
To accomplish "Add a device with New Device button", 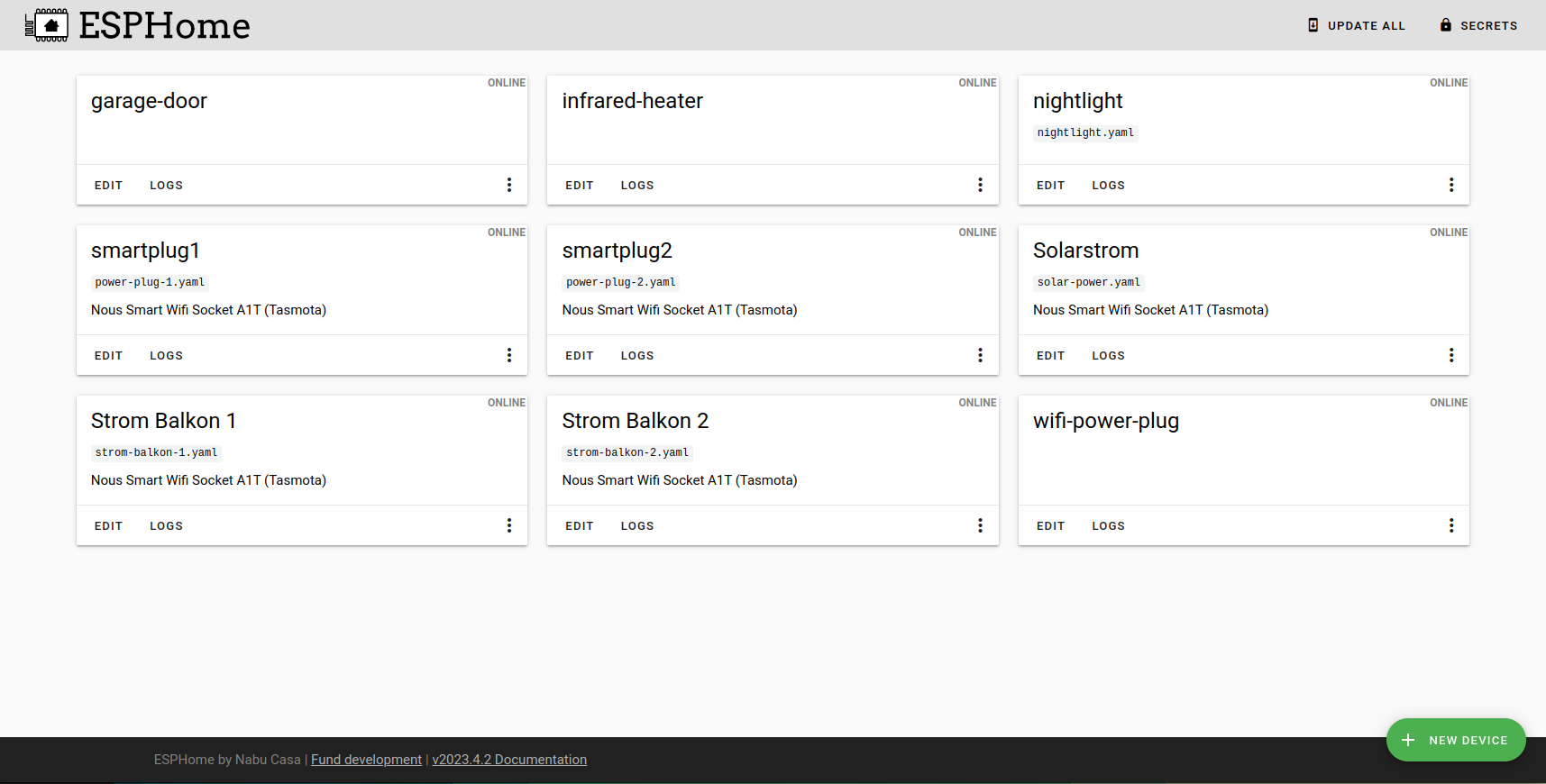I will [1456, 740].
